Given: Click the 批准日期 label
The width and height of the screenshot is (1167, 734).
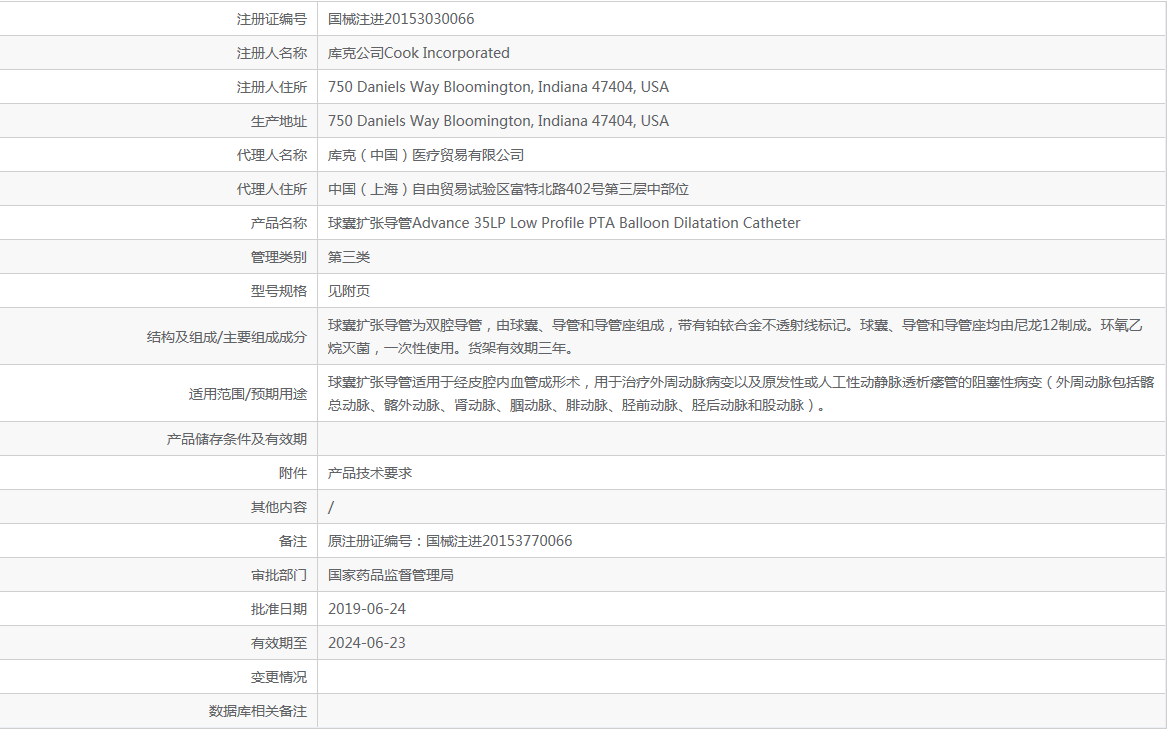Looking at the screenshot, I should [279, 609].
